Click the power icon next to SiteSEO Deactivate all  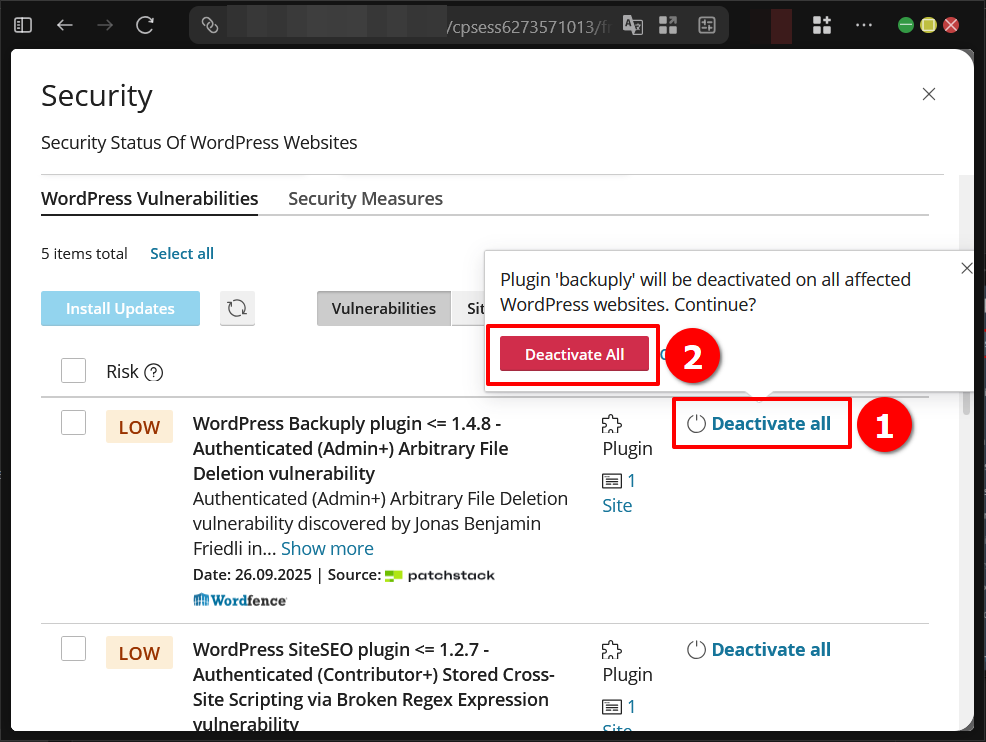(696, 649)
